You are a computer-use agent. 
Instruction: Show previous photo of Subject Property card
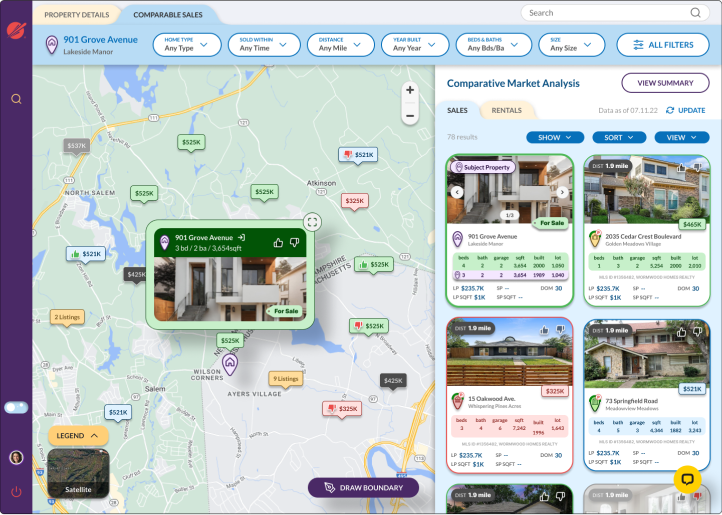(457, 192)
